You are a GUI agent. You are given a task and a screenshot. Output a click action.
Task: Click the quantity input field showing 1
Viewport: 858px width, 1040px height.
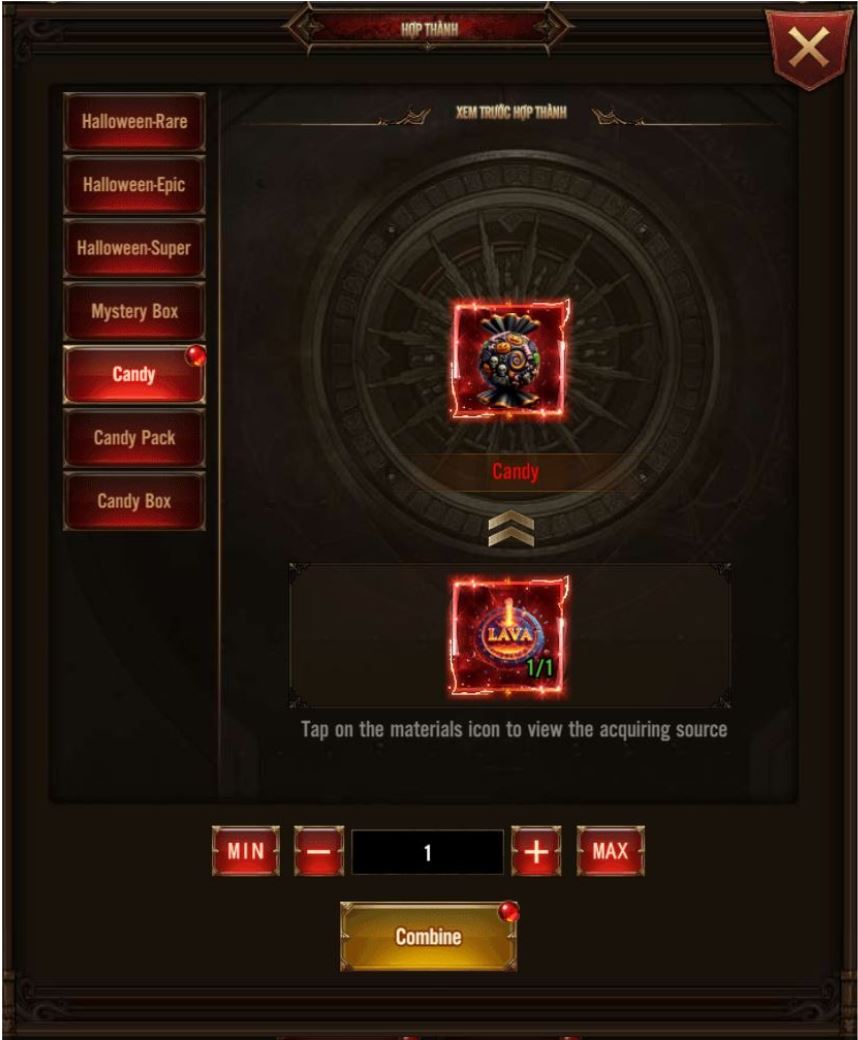(x=428, y=852)
